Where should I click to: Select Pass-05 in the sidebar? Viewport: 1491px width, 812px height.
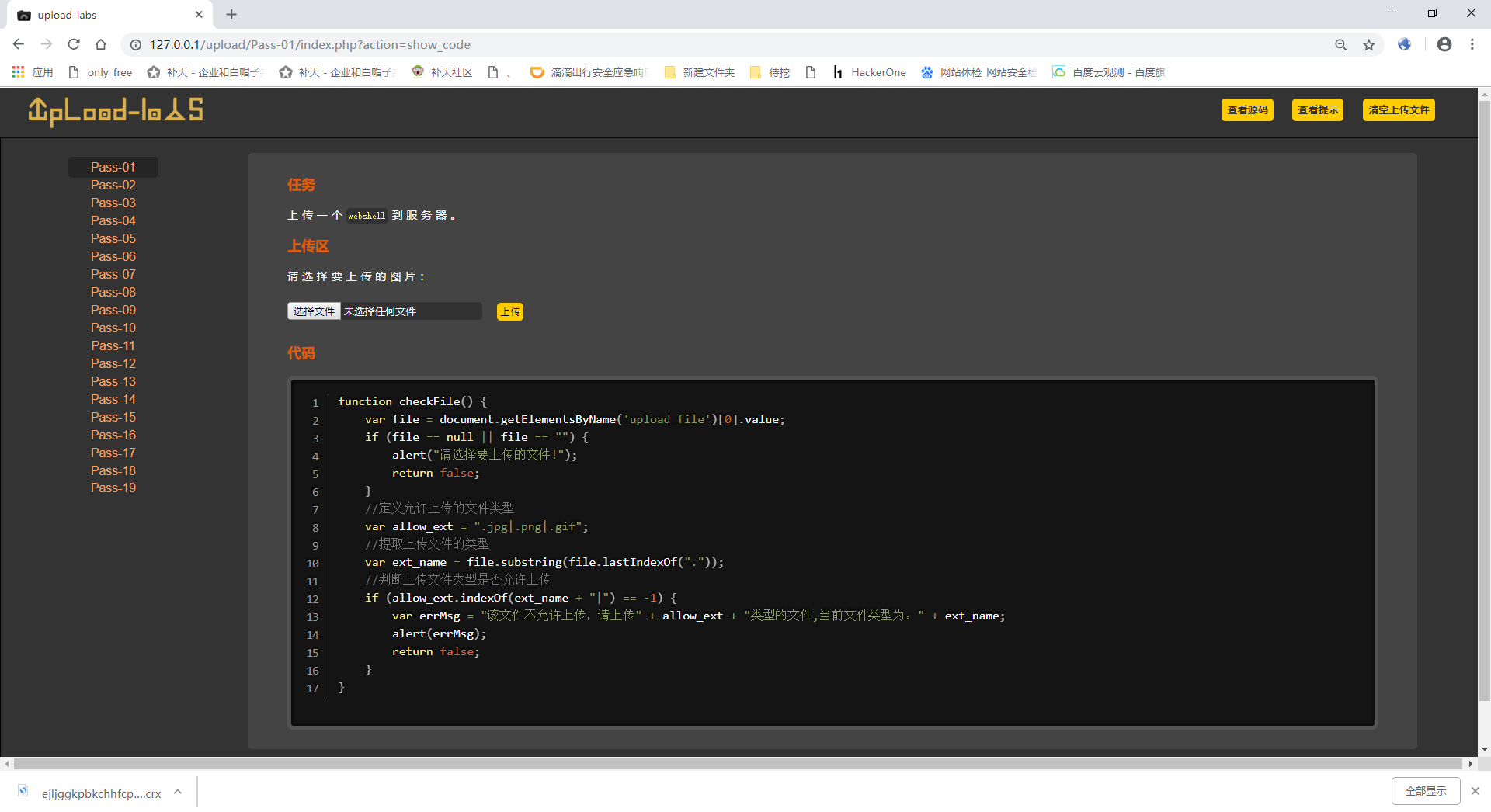pyautogui.click(x=113, y=238)
